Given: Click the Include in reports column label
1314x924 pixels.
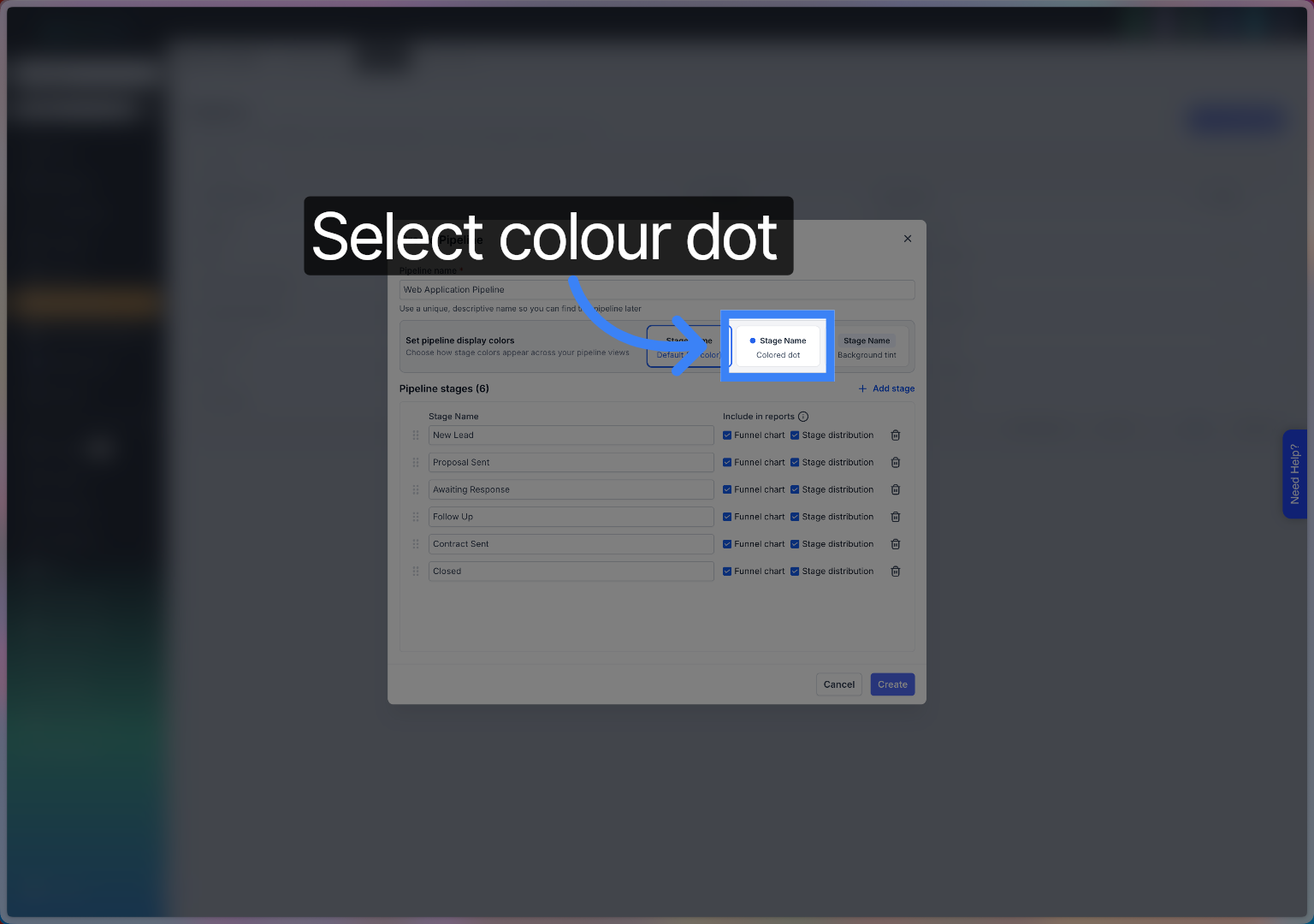Looking at the screenshot, I should click(759, 417).
